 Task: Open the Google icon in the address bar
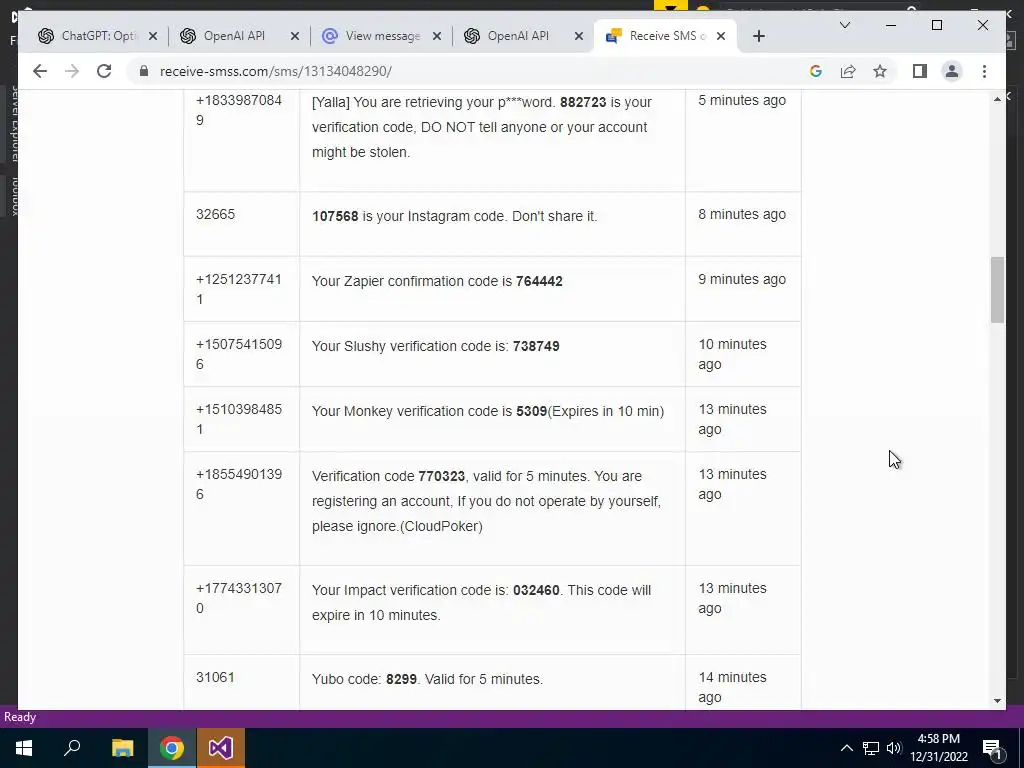(x=816, y=71)
